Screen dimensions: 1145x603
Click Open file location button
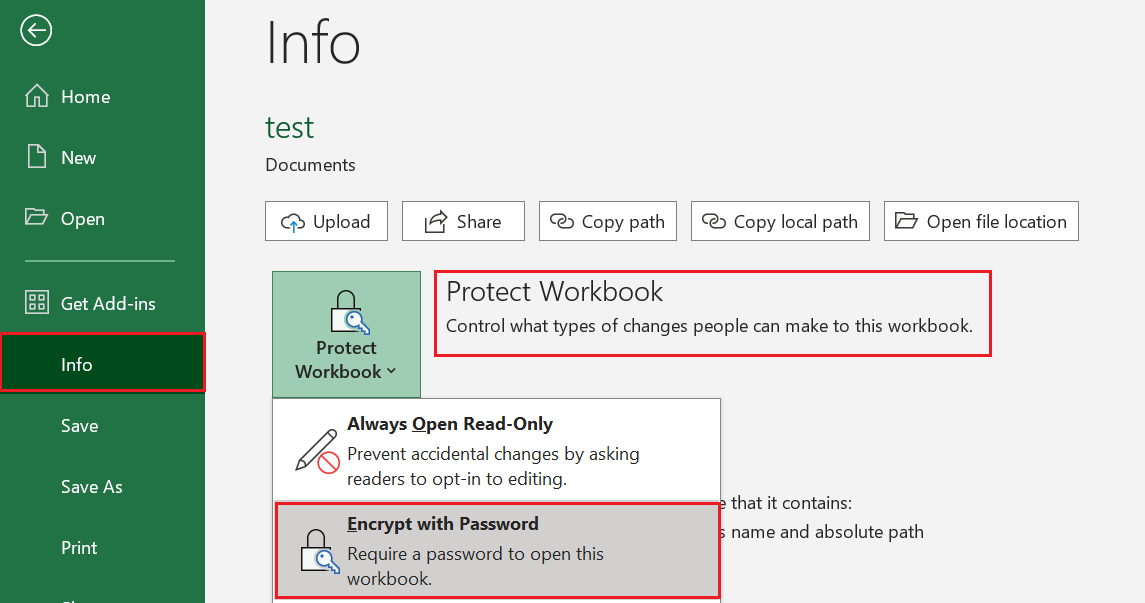(x=981, y=221)
